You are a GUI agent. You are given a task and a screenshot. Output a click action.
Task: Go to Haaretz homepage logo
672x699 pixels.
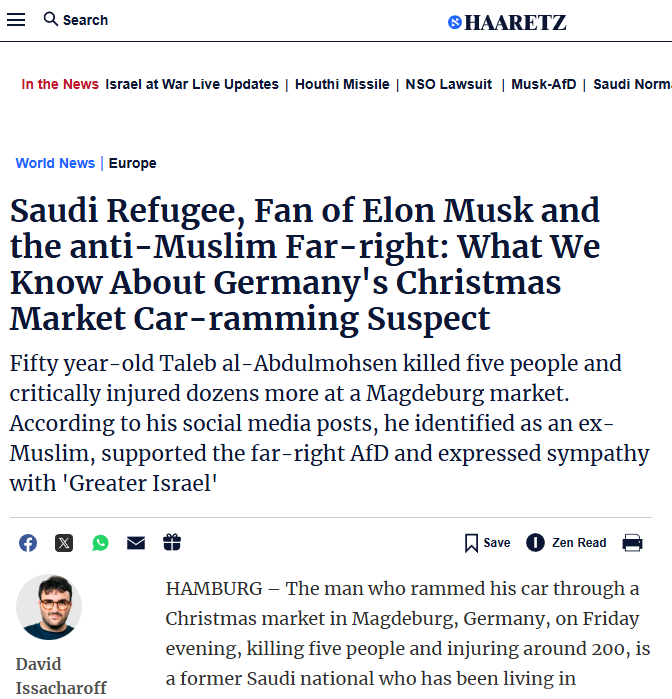coord(506,22)
